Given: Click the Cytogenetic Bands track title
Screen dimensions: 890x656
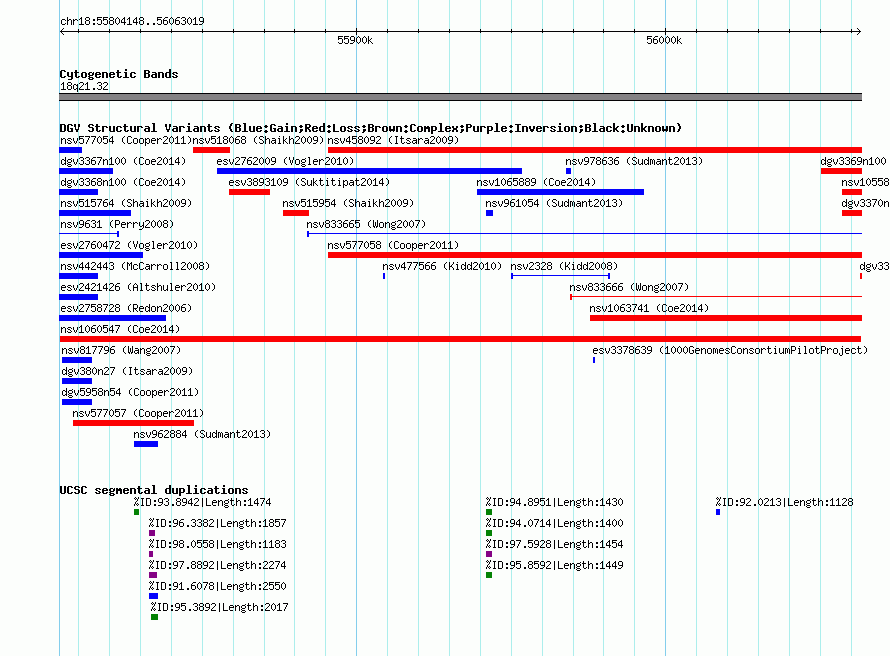Looking at the screenshot, I should click(119, 74).
